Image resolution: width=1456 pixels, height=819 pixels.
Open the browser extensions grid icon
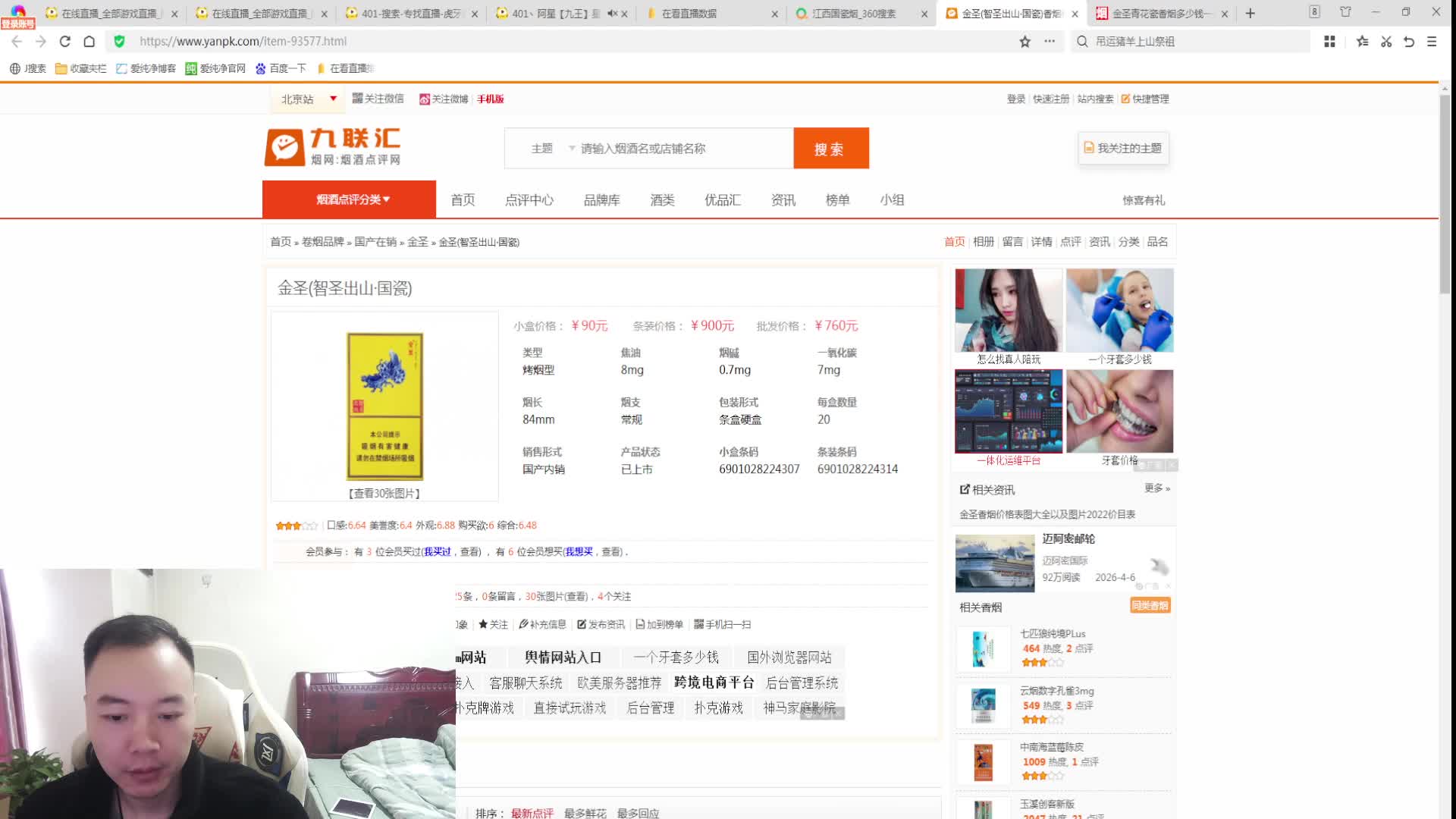click(1329, 42)
